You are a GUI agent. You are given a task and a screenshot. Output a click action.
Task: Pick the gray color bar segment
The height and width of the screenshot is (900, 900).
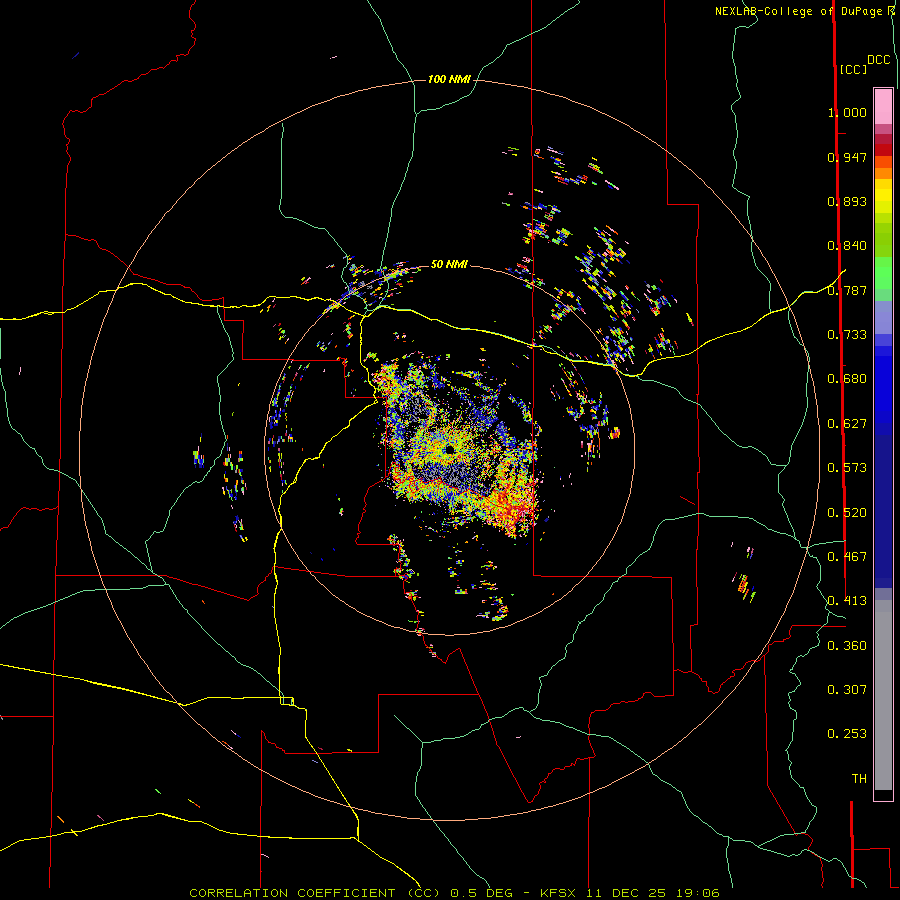pyautogui.click(x=883, y=695)
